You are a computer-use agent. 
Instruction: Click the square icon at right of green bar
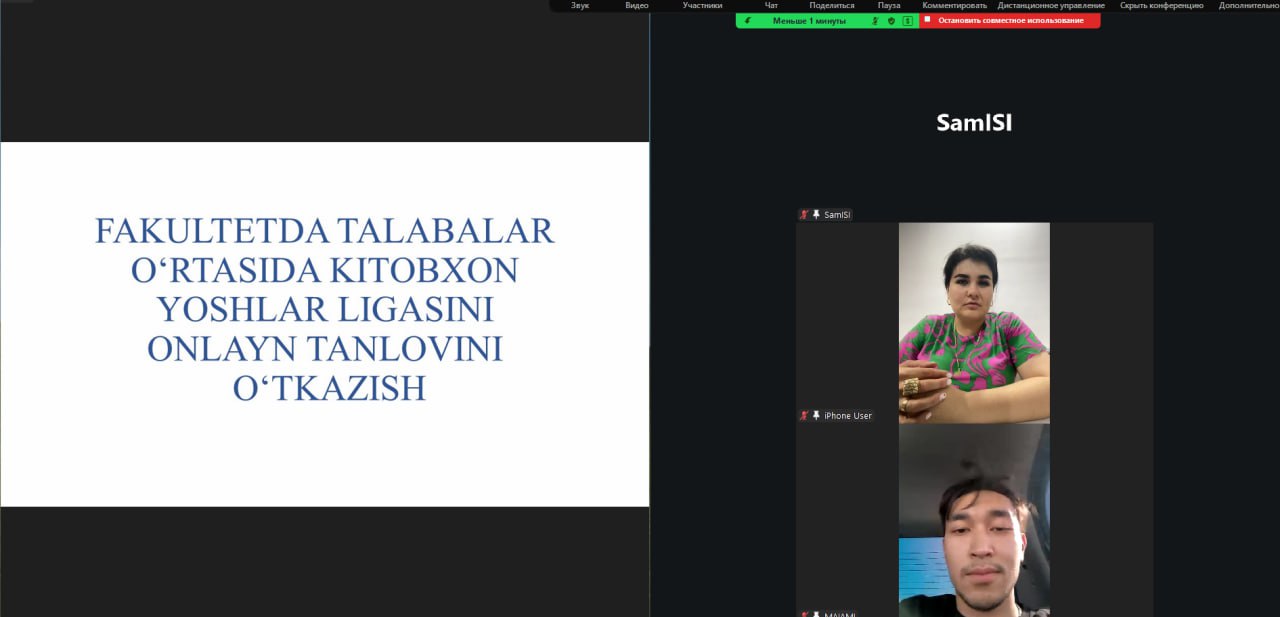point(907,21)
